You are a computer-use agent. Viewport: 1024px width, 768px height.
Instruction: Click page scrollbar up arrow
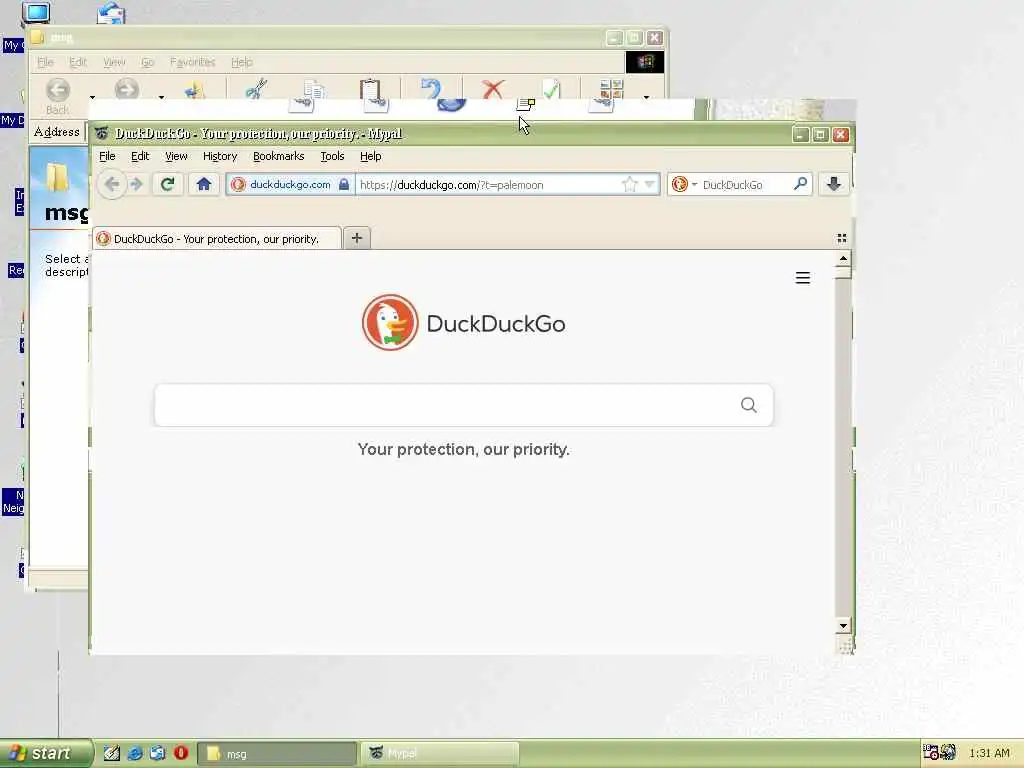[843, 259]
